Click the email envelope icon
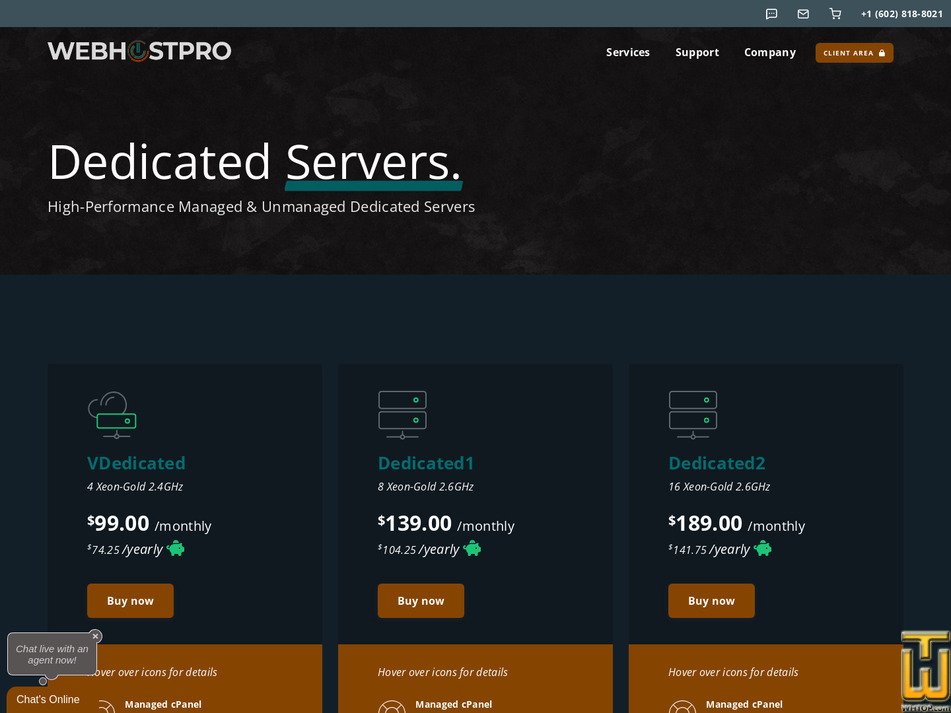 tap(803, 13)
